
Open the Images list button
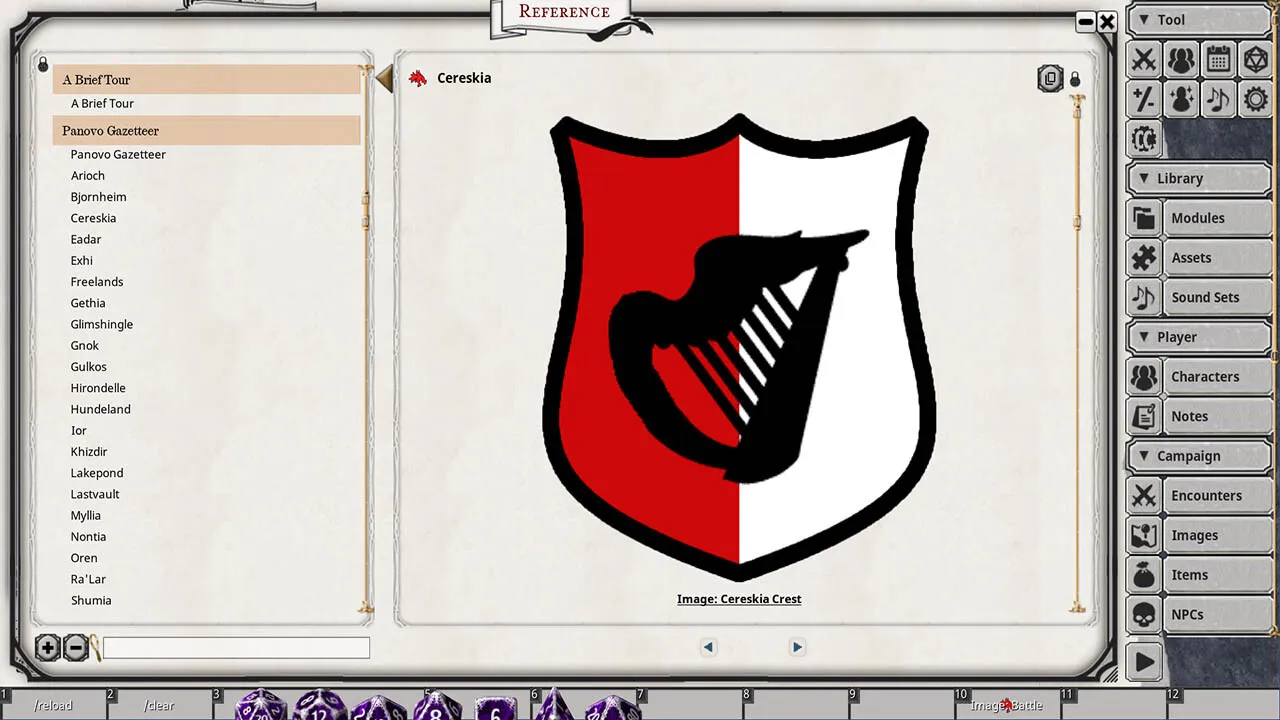pos(1217,535)
